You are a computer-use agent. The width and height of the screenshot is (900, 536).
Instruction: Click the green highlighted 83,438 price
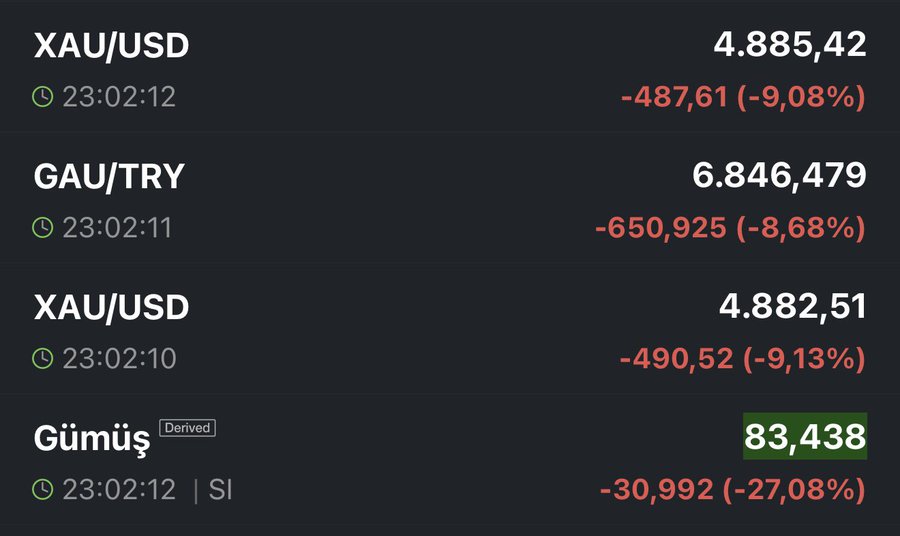tap(804, 436)
